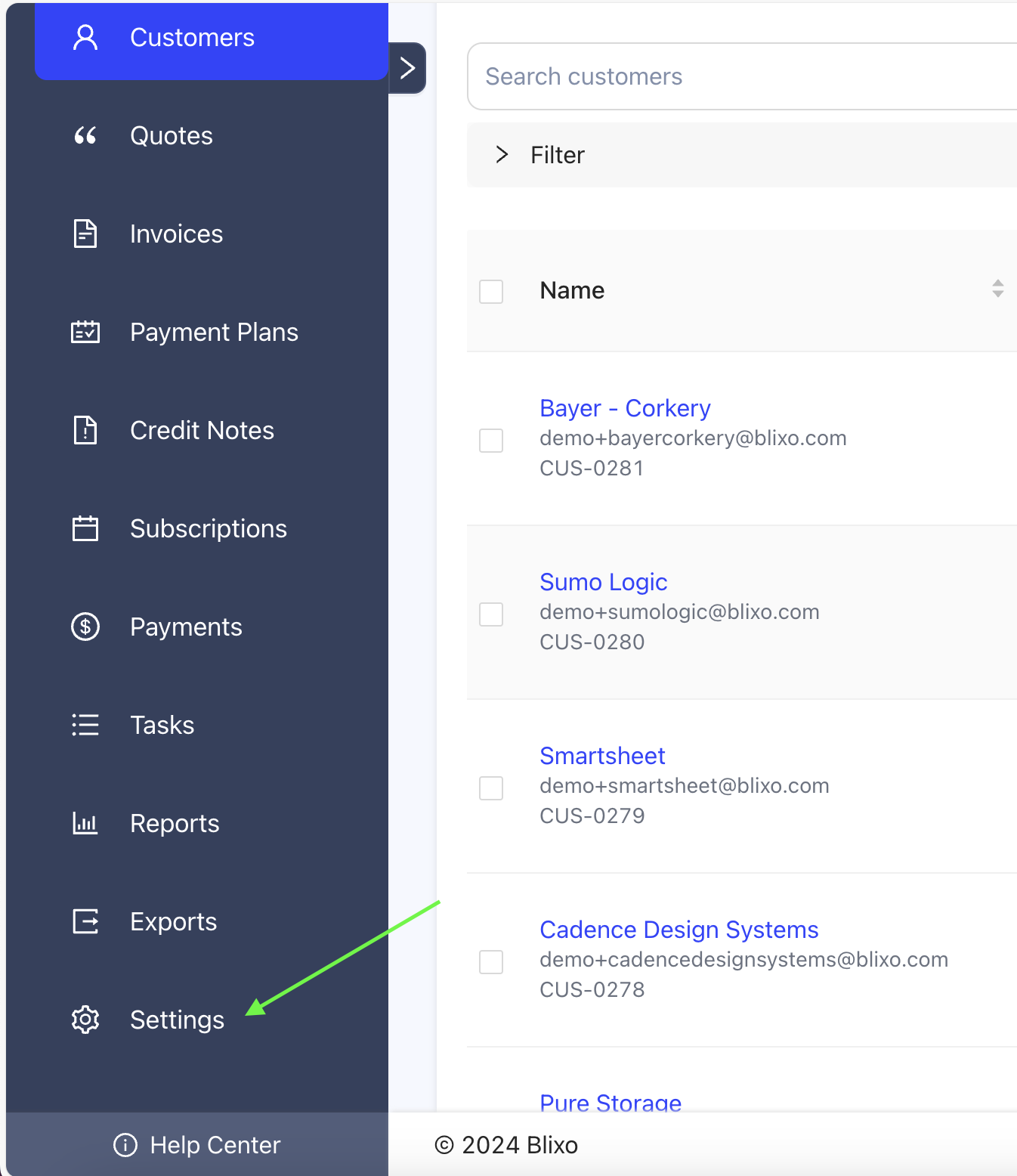This screenshot has width=1017, height=1176.
Task: Open the Tasks menu item
Action: [162, 726]
